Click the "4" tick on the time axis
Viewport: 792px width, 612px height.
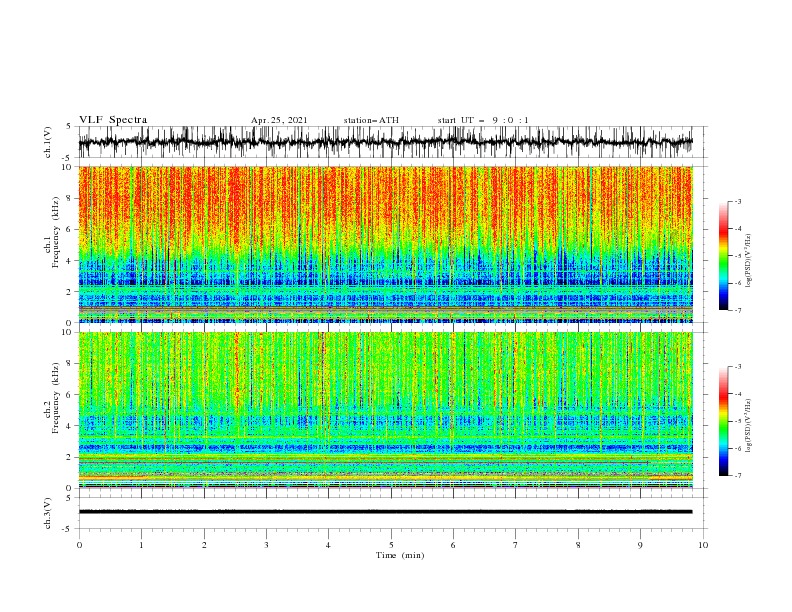click(x=328, y=545)
